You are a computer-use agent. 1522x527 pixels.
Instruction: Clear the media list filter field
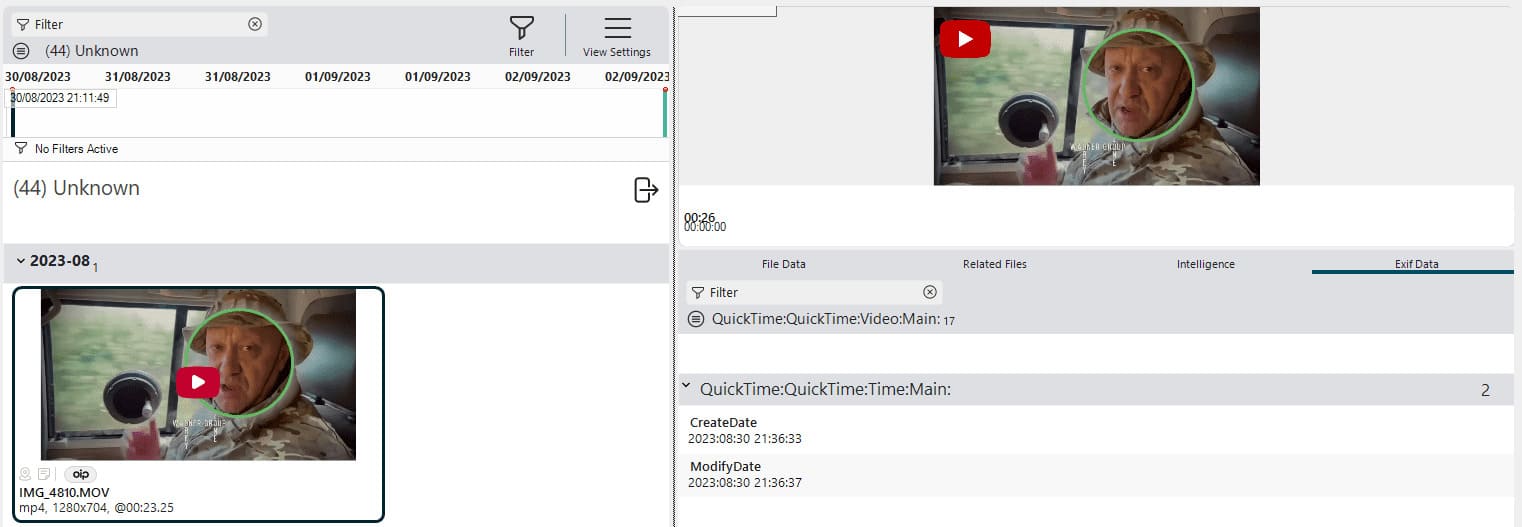[x=255, y=24]
